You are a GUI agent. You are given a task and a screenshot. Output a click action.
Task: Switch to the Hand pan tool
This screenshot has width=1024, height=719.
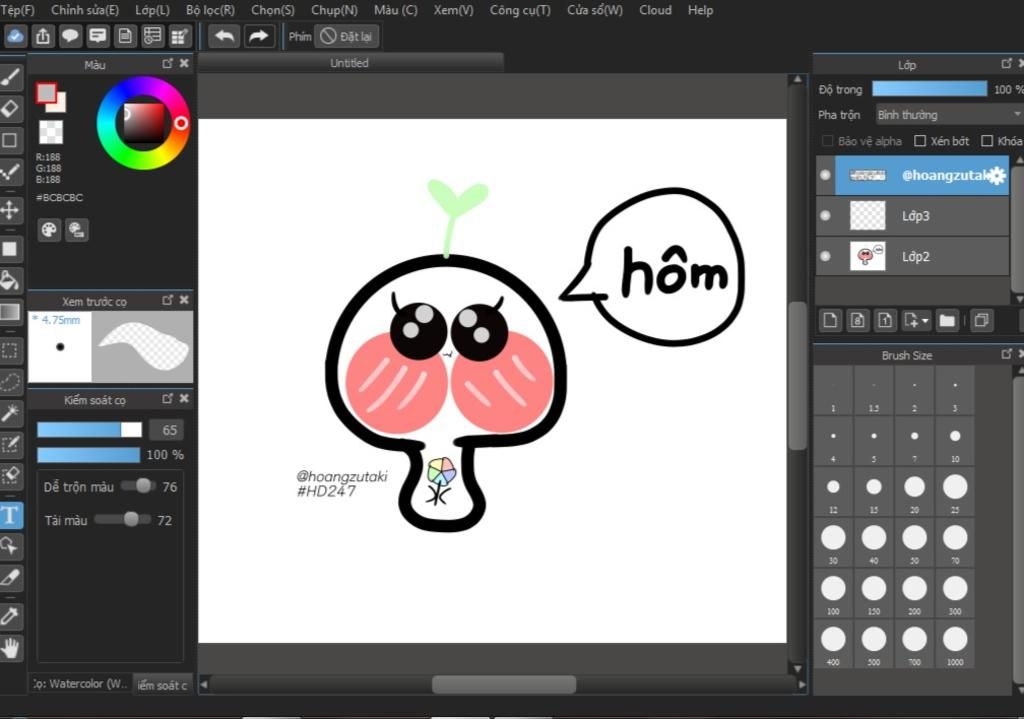coord(11,648)
